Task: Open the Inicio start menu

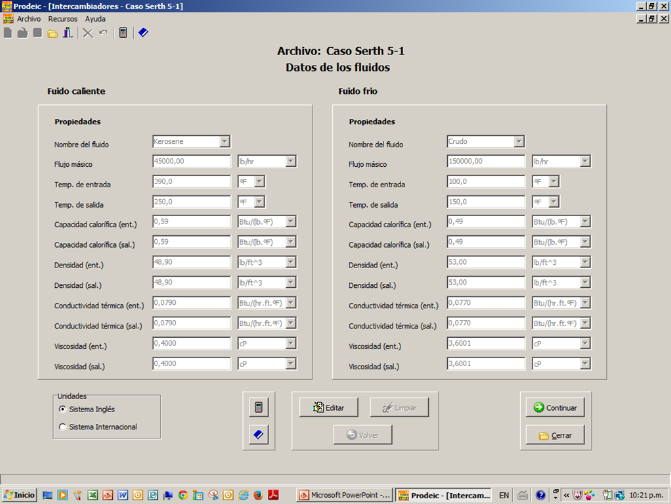Action: pyautogui.click(x=19, y=495)
